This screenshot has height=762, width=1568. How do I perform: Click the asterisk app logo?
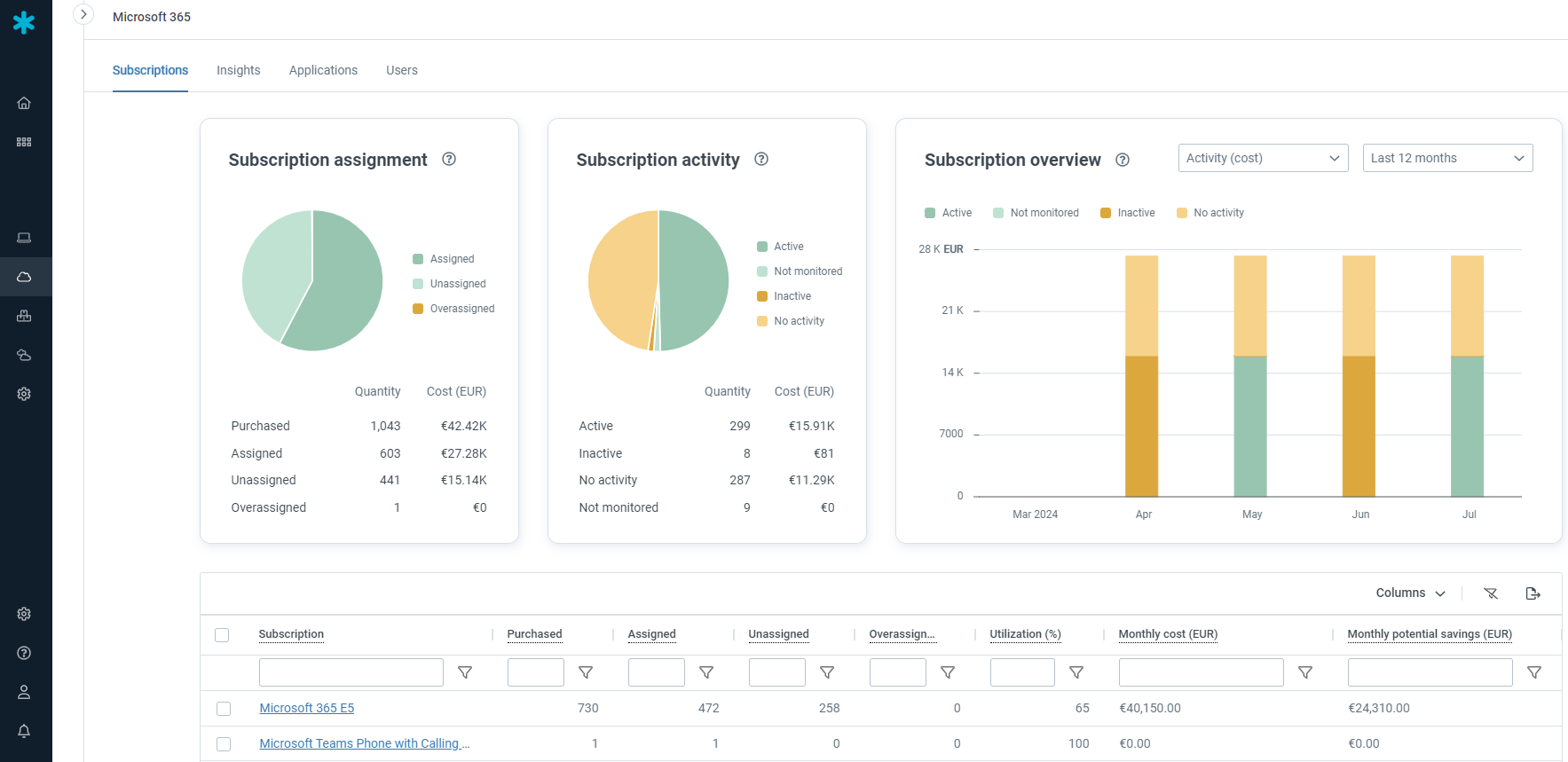[x=24, y=22]
